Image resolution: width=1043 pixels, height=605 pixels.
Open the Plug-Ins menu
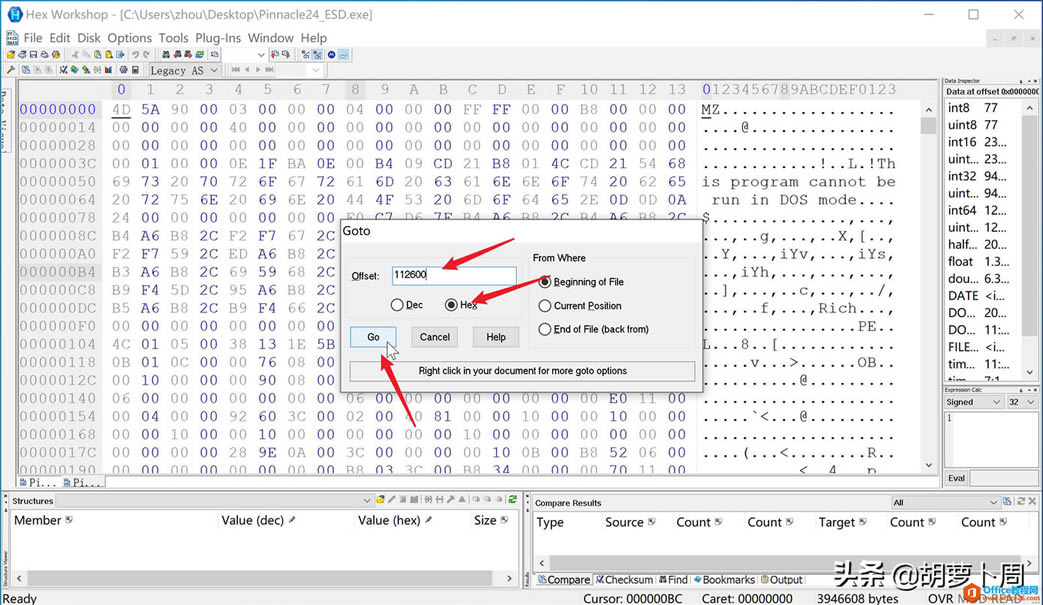[x=218, y=38]
